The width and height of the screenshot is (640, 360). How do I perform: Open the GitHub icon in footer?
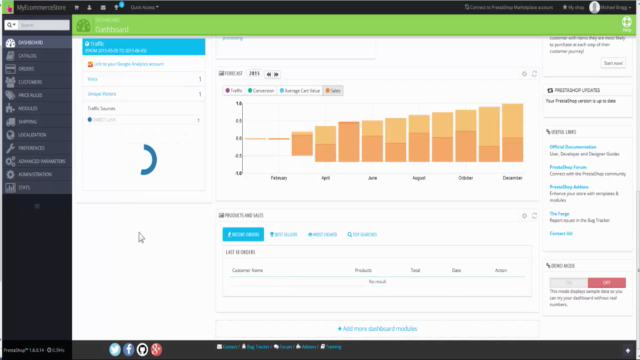click(x=142, y=349)
